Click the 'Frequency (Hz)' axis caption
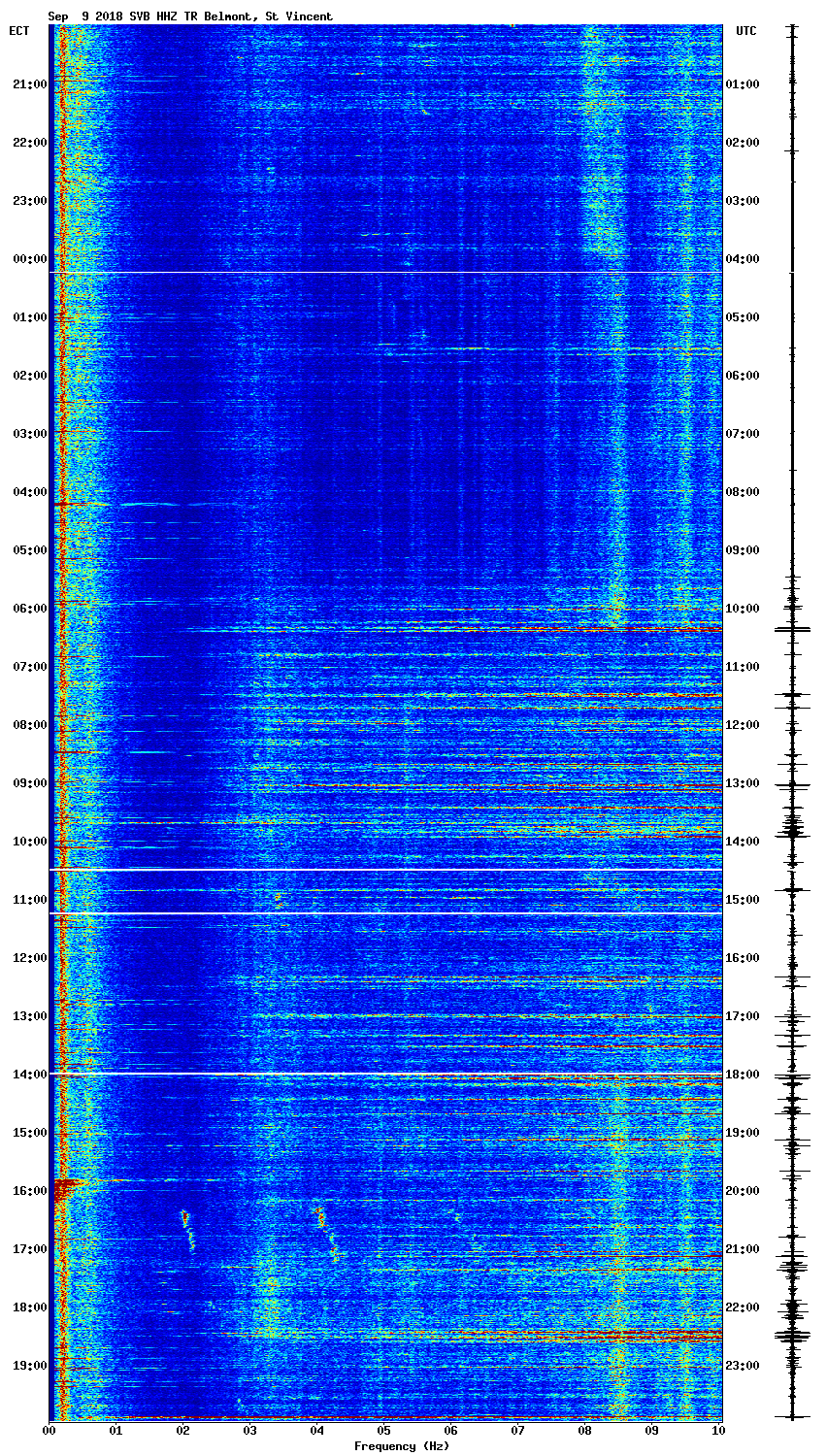827x1456 pixels. pyautogui.click(x=402, y=1446)
